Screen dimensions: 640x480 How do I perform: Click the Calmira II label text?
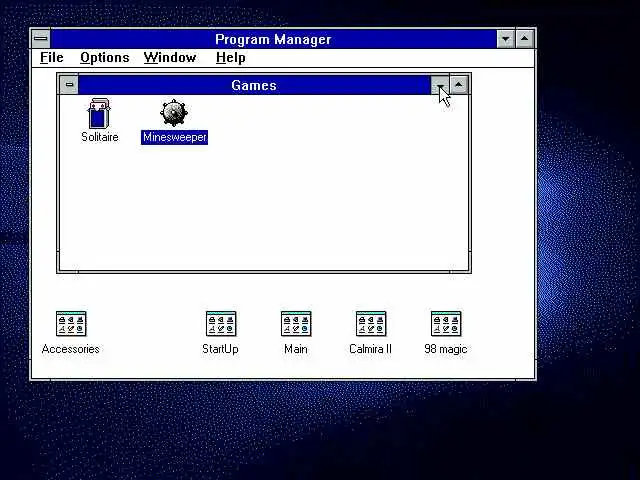[371, 349]
